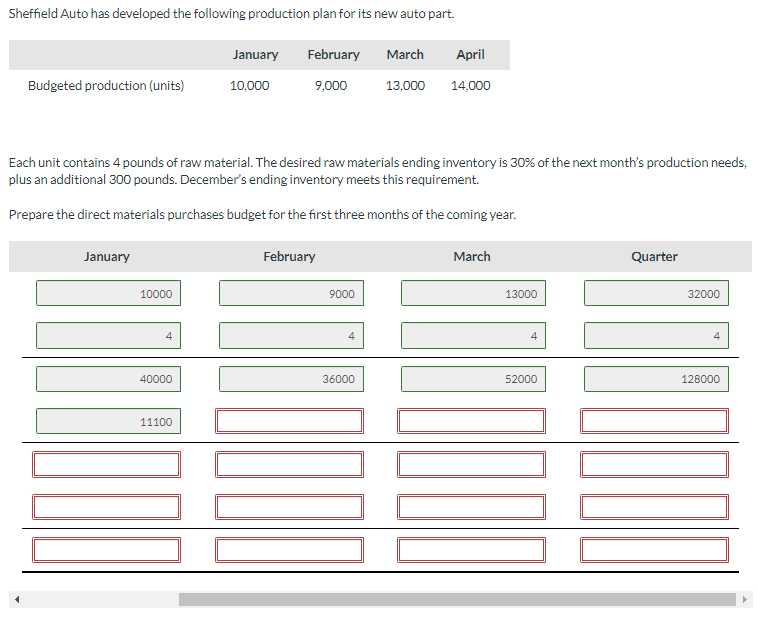Click the February input showing 4
Screen dimensions: 758x629
291,336
